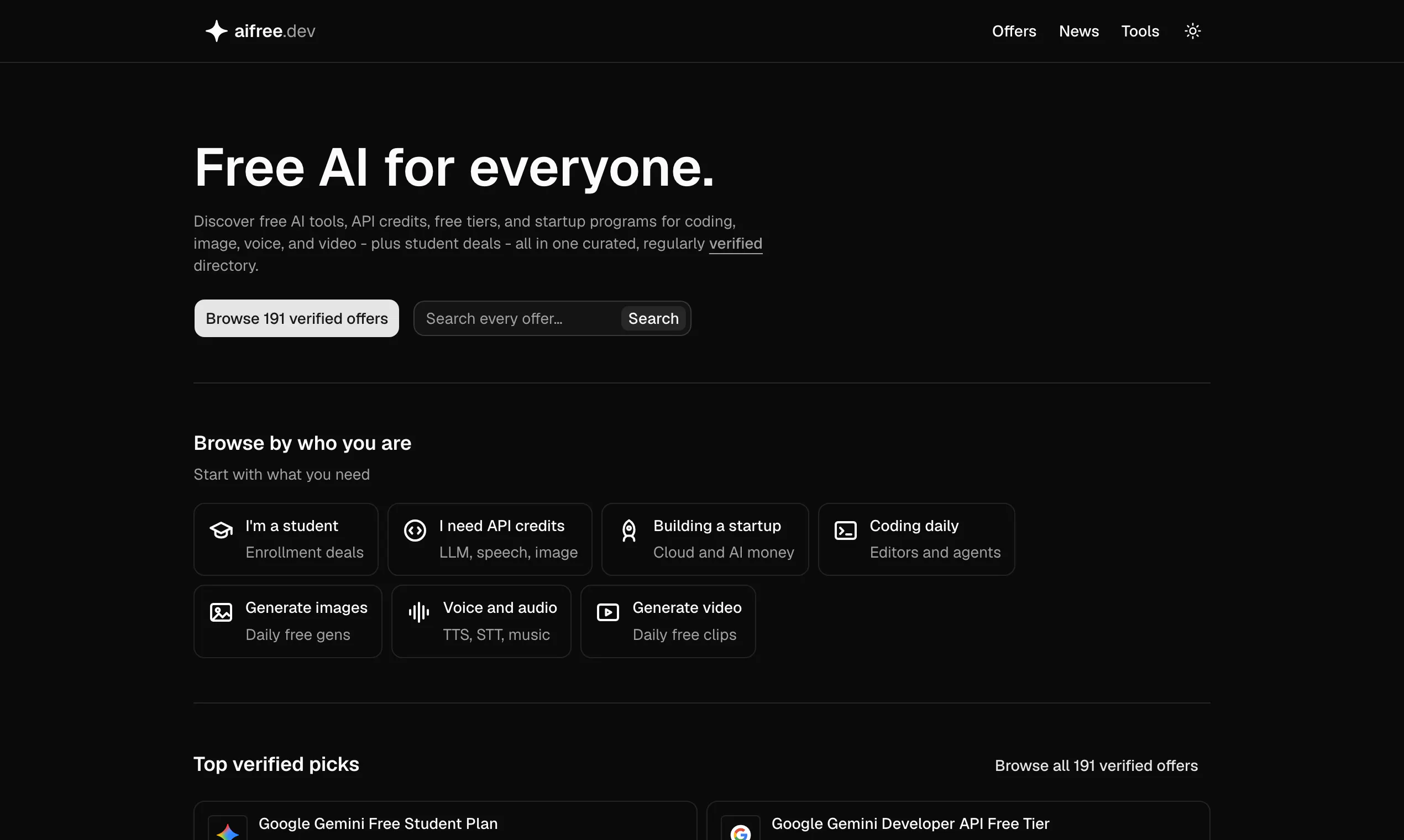Click 'Enrollment deals' subtitle text
This screenshot has height=840, width=1404.
coord(305,553)
